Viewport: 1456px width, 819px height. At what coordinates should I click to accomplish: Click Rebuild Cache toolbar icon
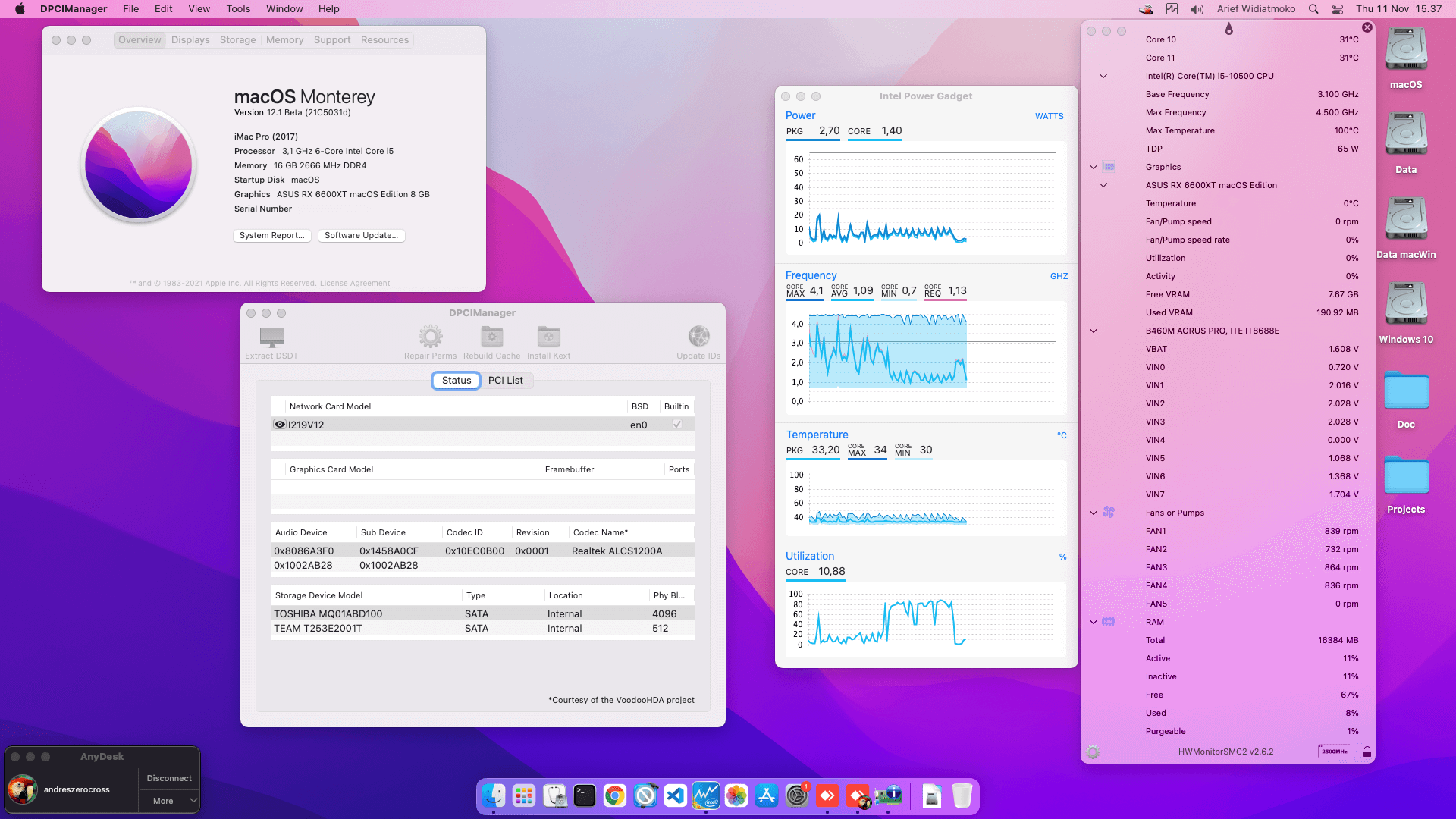point(491,336)
